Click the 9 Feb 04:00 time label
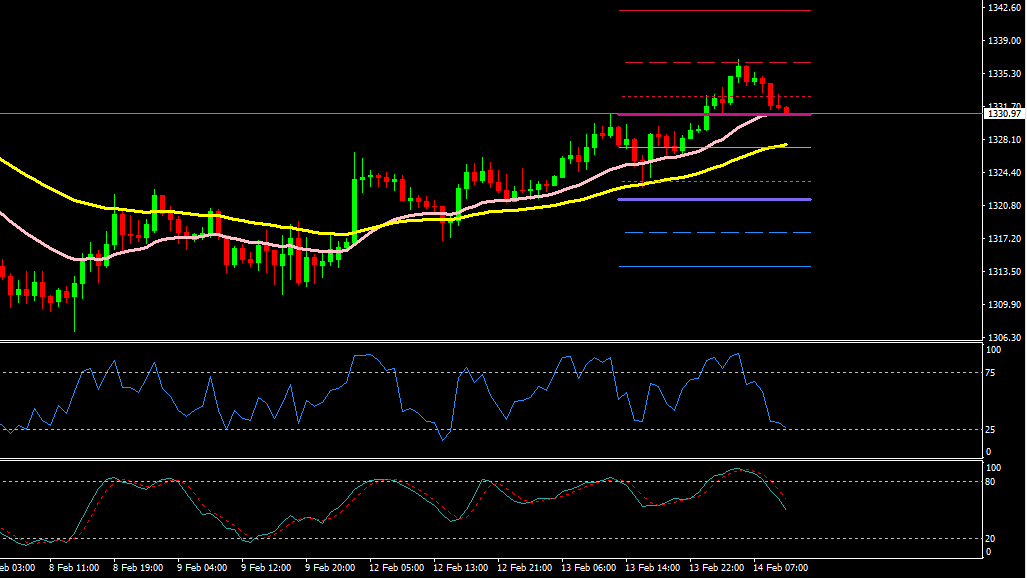The height and width of the screenshot is (578, 1027). [x=202, y=568]
